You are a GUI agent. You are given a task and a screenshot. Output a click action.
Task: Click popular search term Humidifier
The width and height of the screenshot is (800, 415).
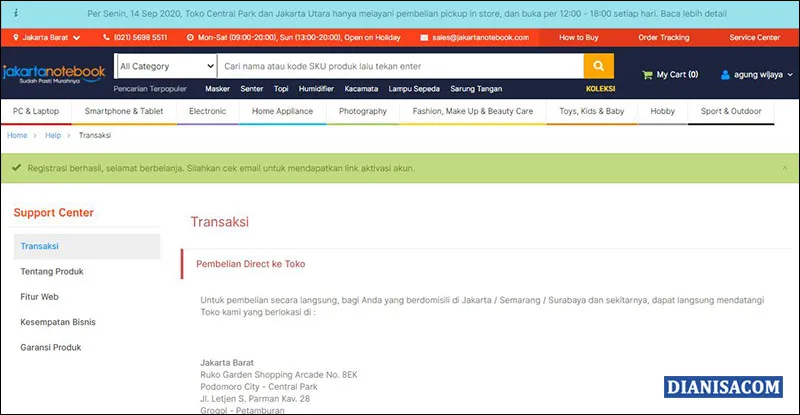pos(316,89)
